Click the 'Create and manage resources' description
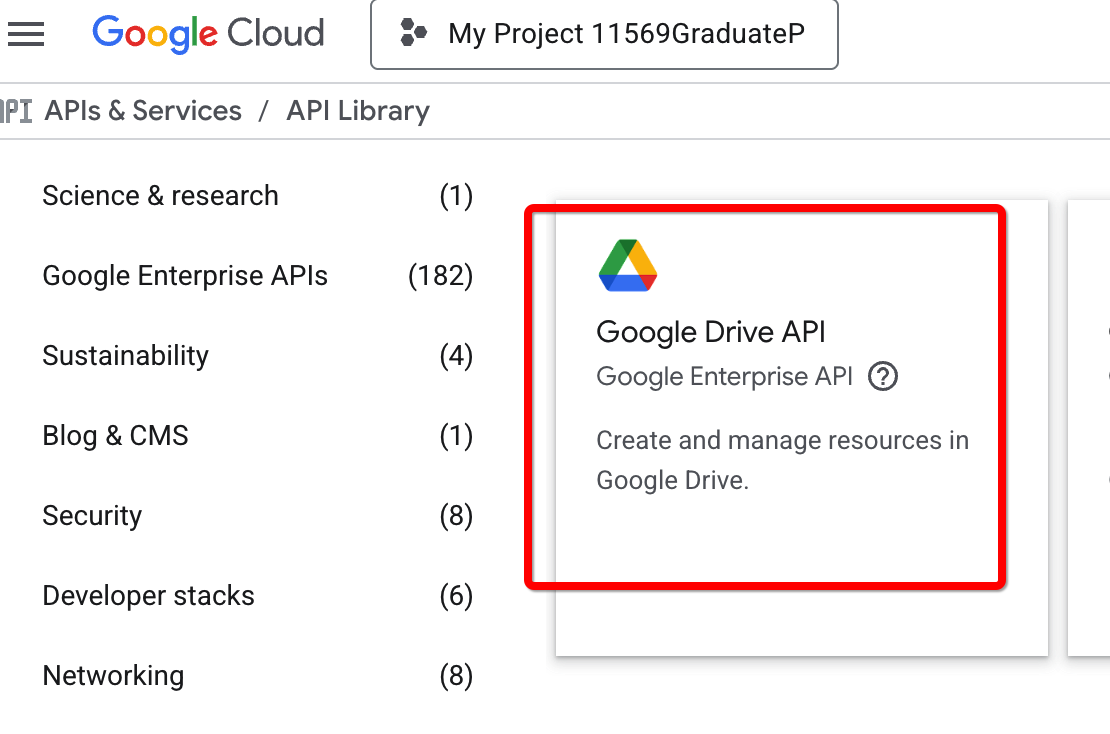The height and width of the screenshot is (734, 1110). (x=782, y=460)
